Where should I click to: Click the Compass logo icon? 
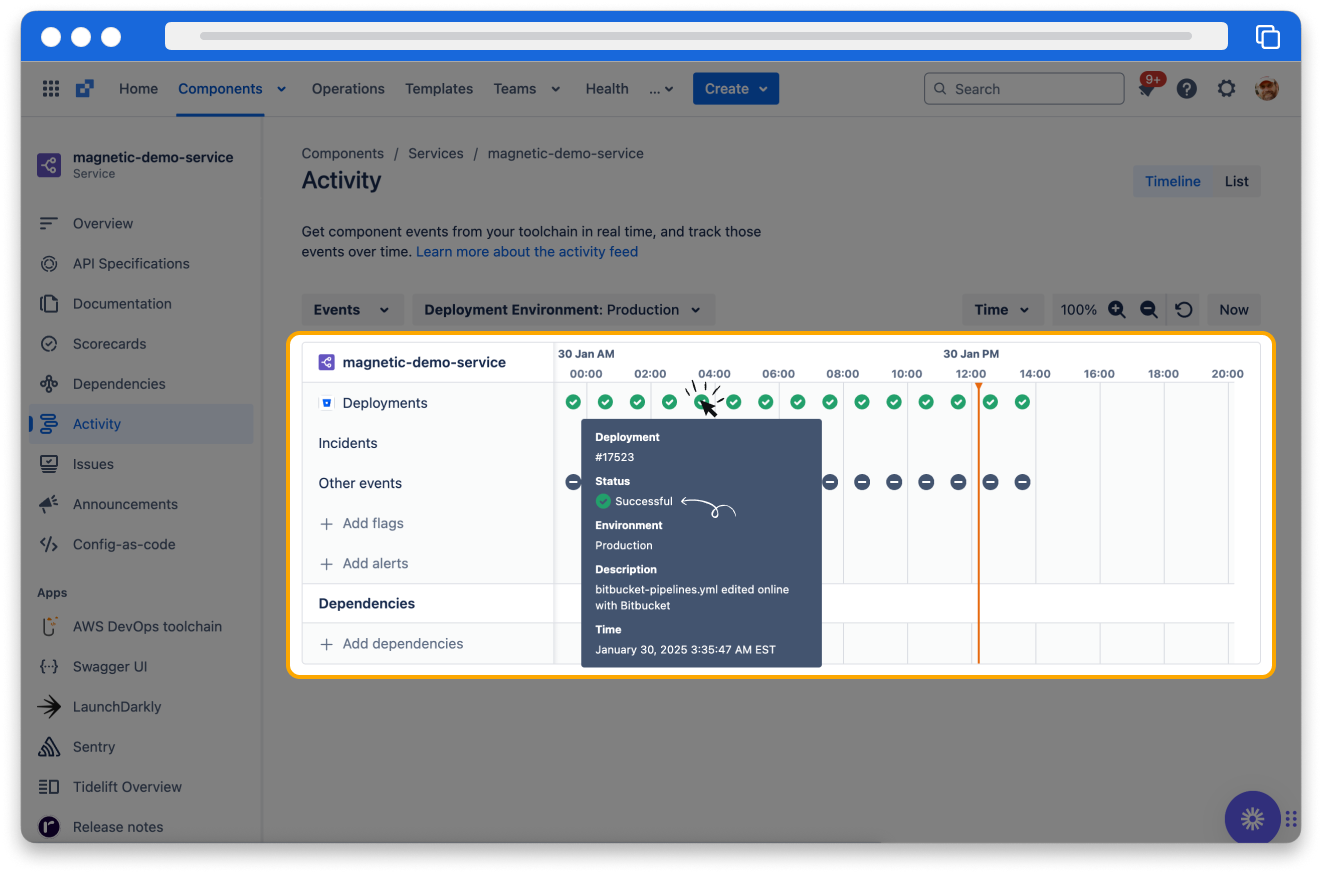coord(85,89)
